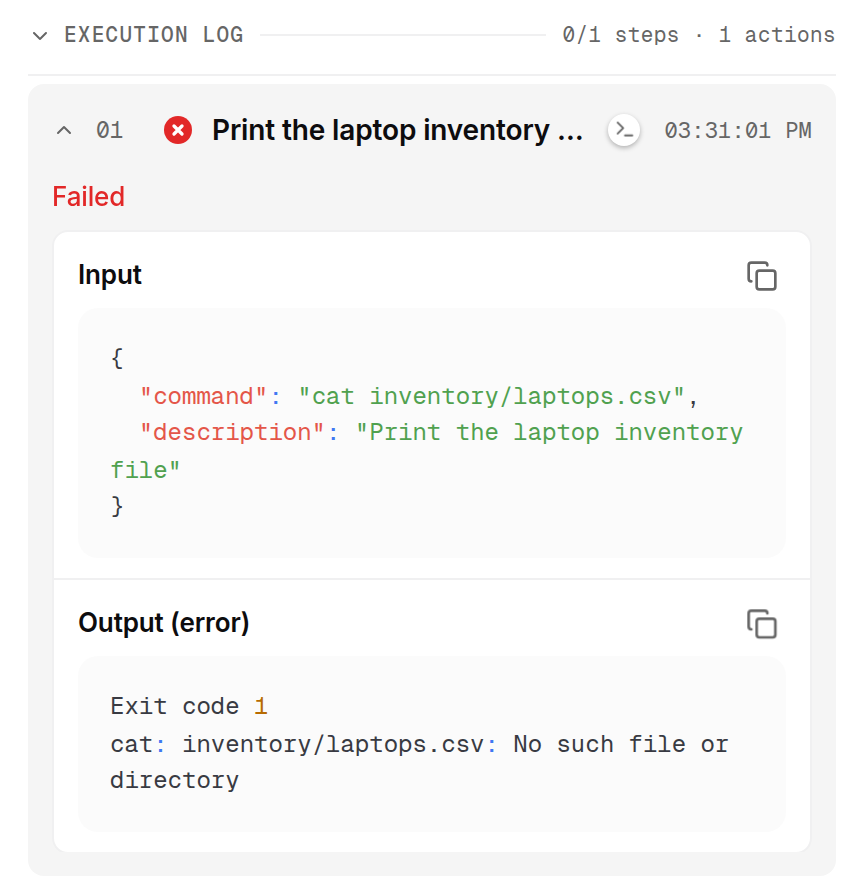This screenshot has width=860, height=880.
Task: Click the '0/1 steps · 1 actions' counter
Action: [698, 35]
